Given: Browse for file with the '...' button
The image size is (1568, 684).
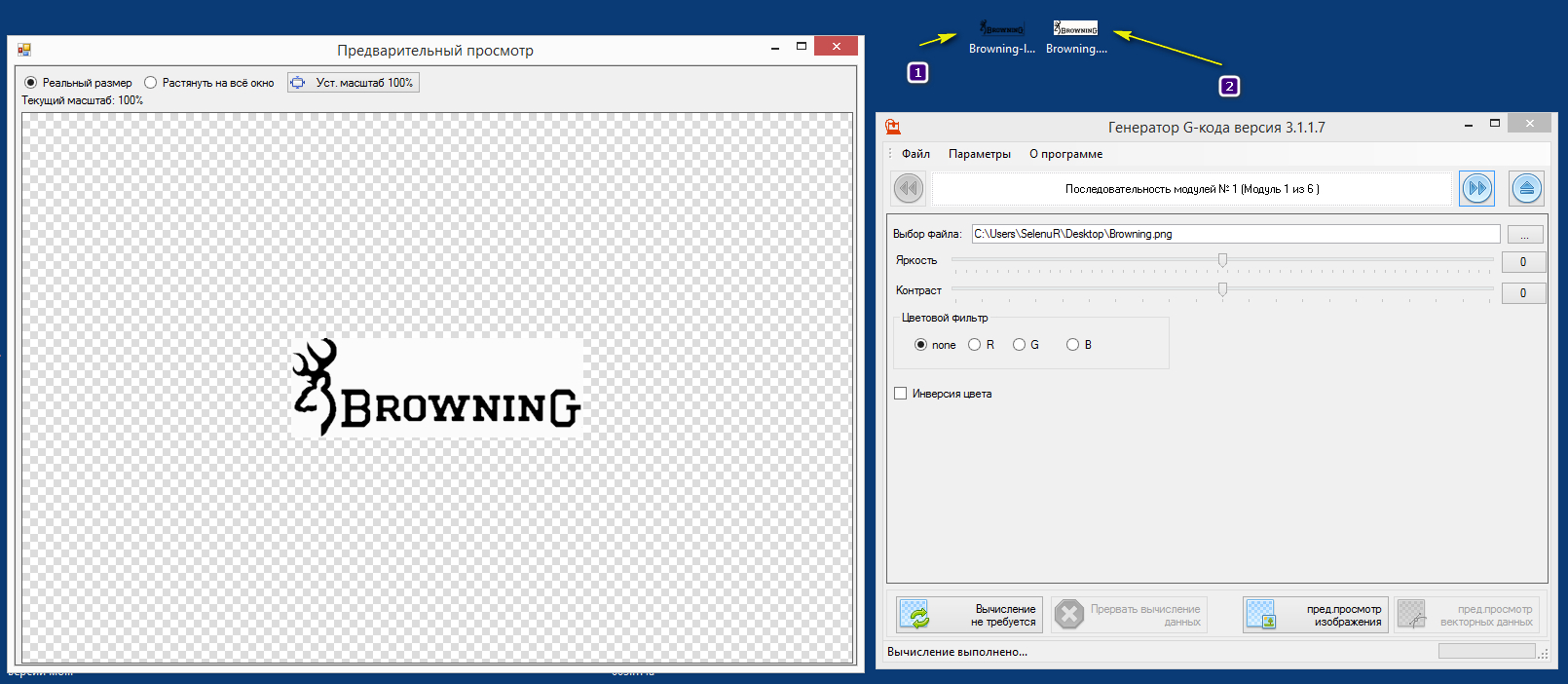Looking at the screenshot, I should point(1525,235).
